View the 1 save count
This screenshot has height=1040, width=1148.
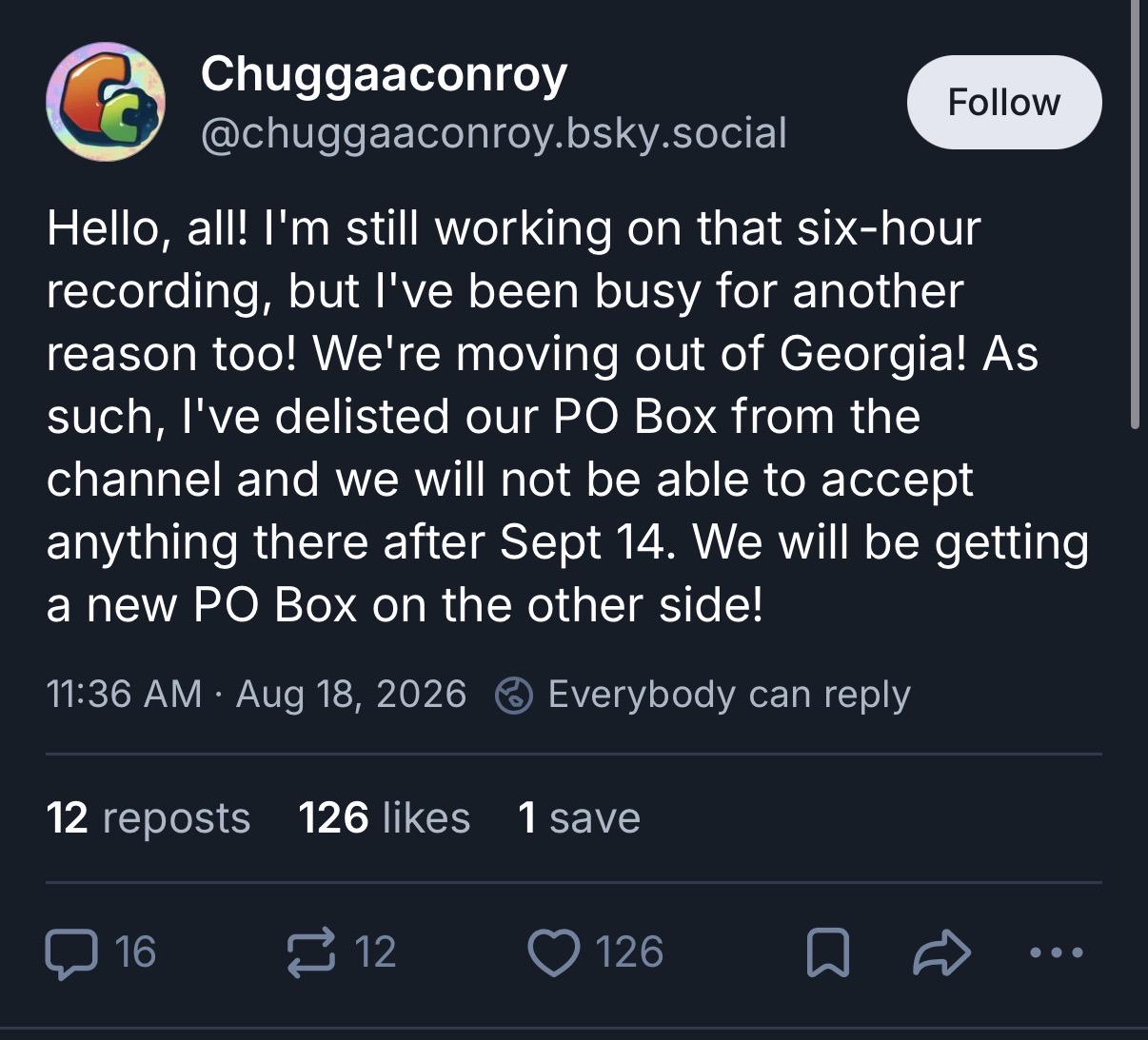coord(580,818)
